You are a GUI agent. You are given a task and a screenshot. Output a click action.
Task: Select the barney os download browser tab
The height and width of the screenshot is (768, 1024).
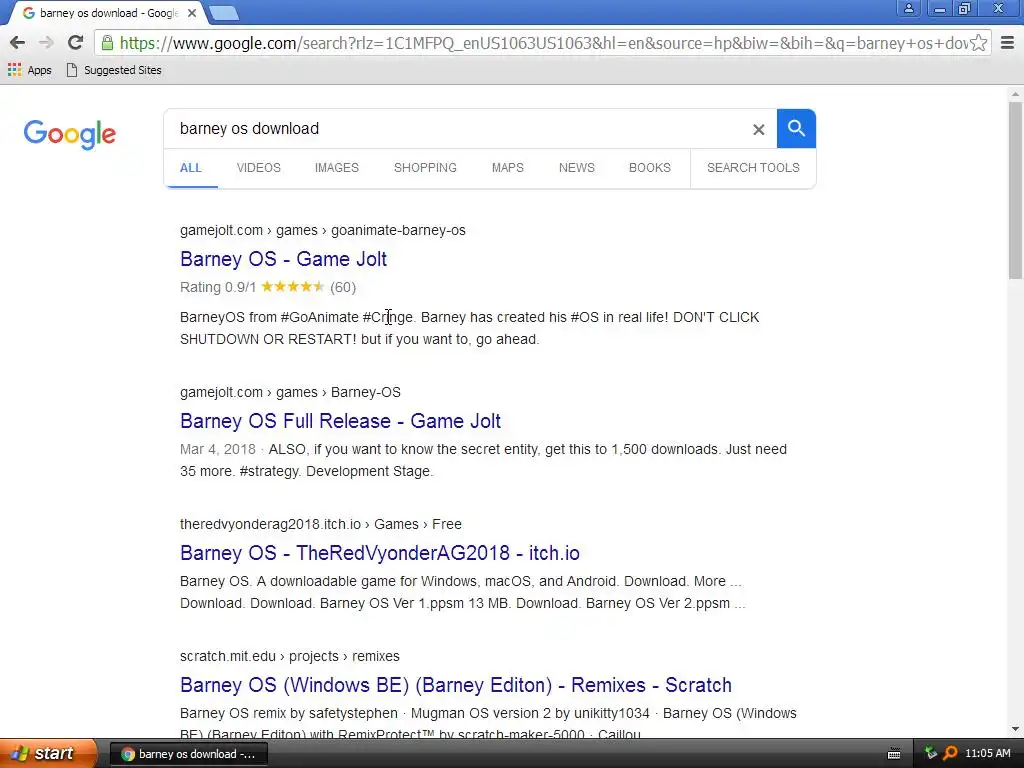click(x=108, y=13)
